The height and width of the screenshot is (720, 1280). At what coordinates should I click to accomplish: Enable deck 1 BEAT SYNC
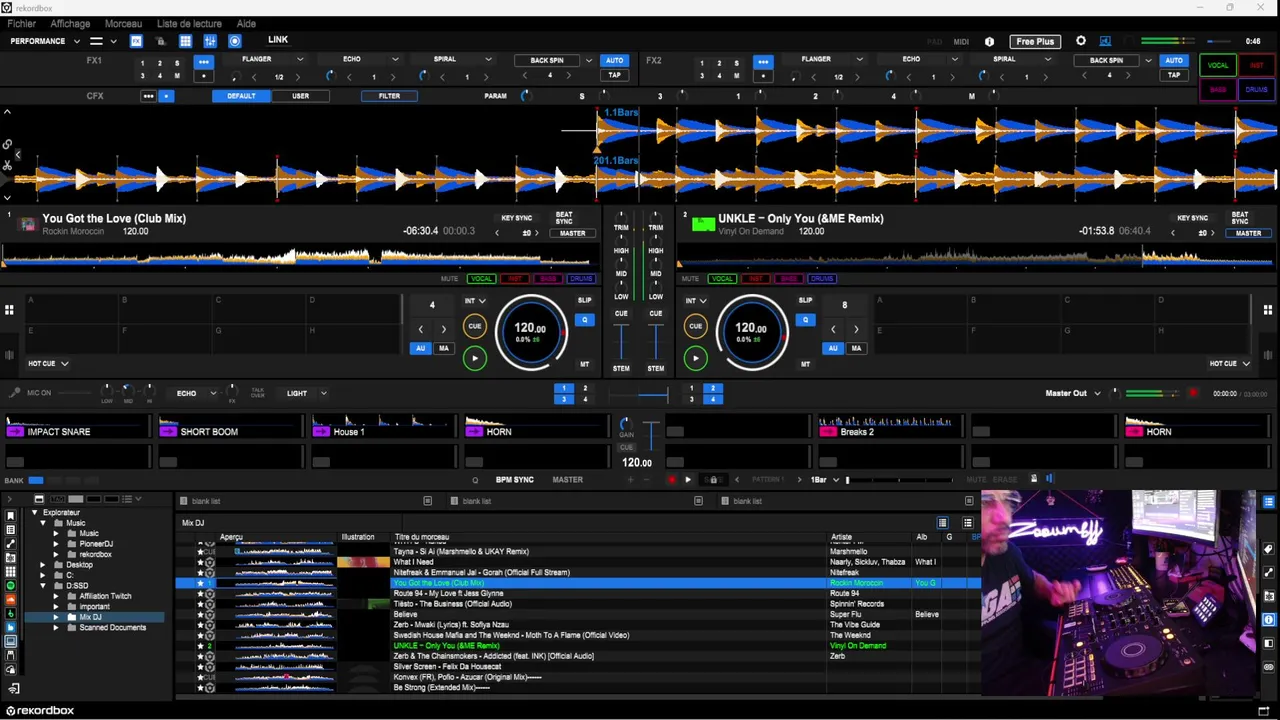coord(564,218)
